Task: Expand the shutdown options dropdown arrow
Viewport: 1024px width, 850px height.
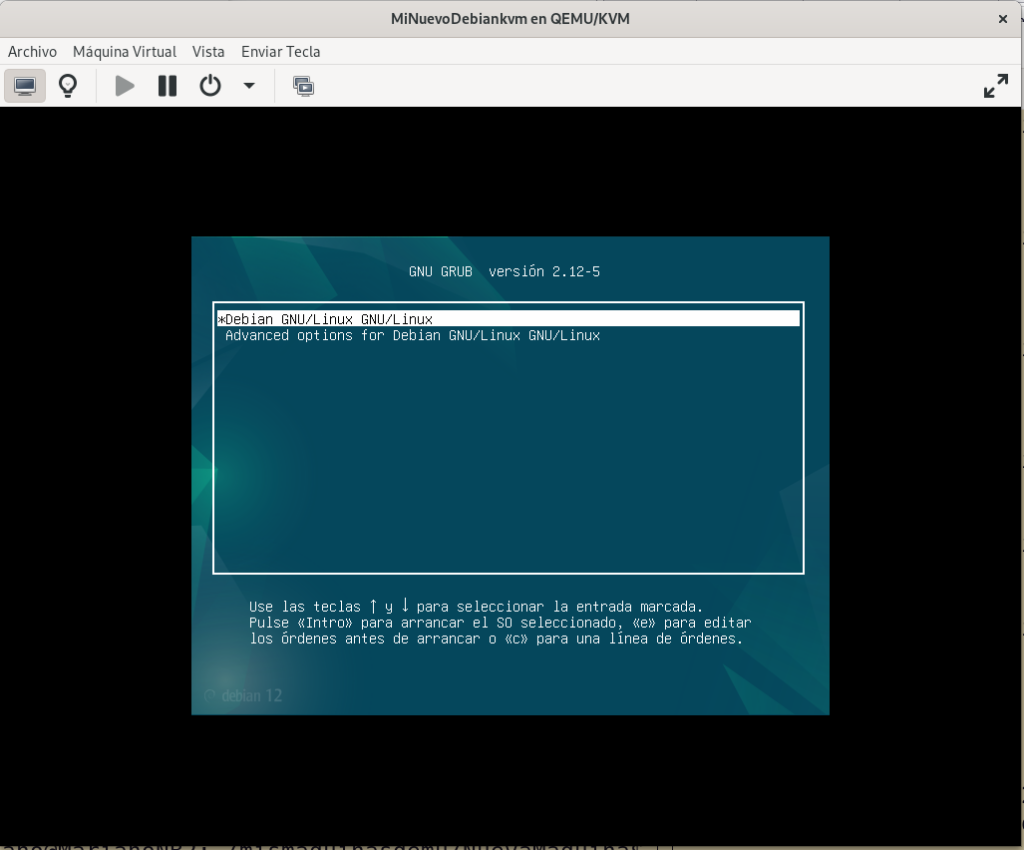Action: tap(249, 86)
